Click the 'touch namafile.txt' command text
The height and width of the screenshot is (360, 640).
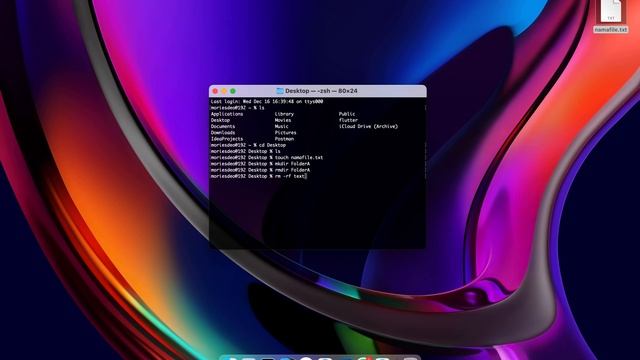[x=299, y=158]
